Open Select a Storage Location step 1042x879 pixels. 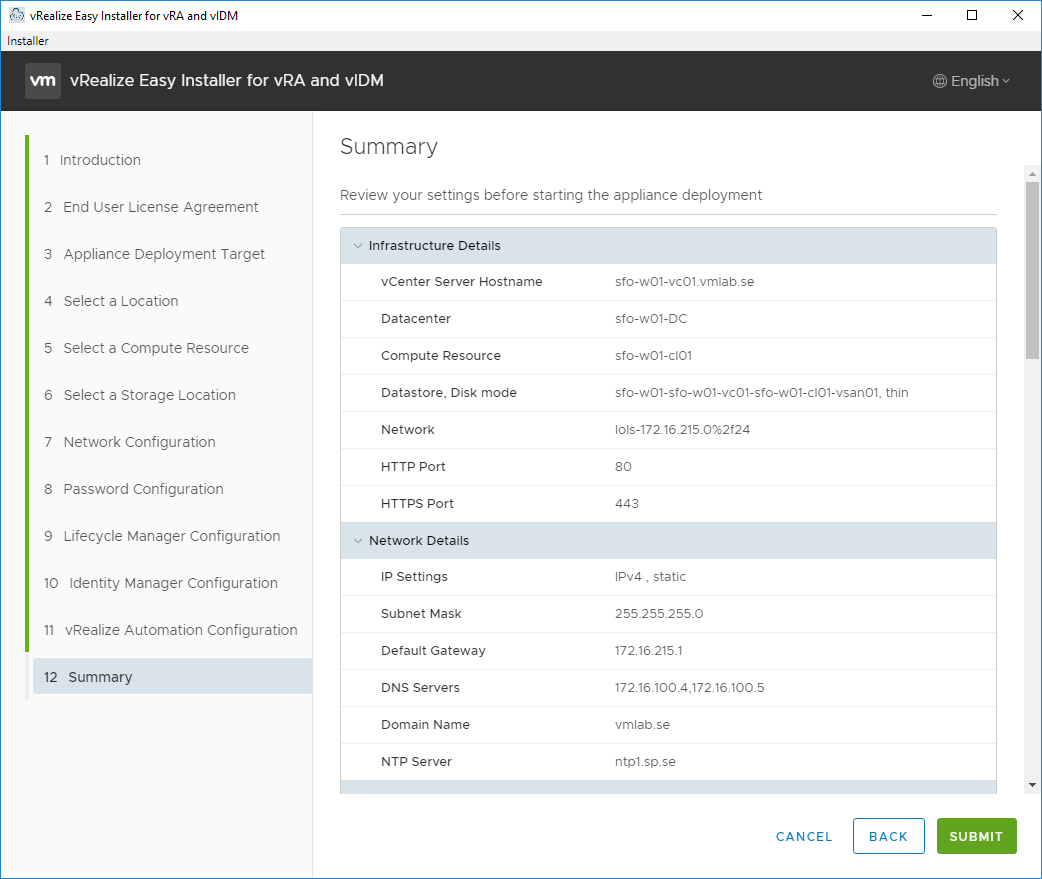(140, 395)
